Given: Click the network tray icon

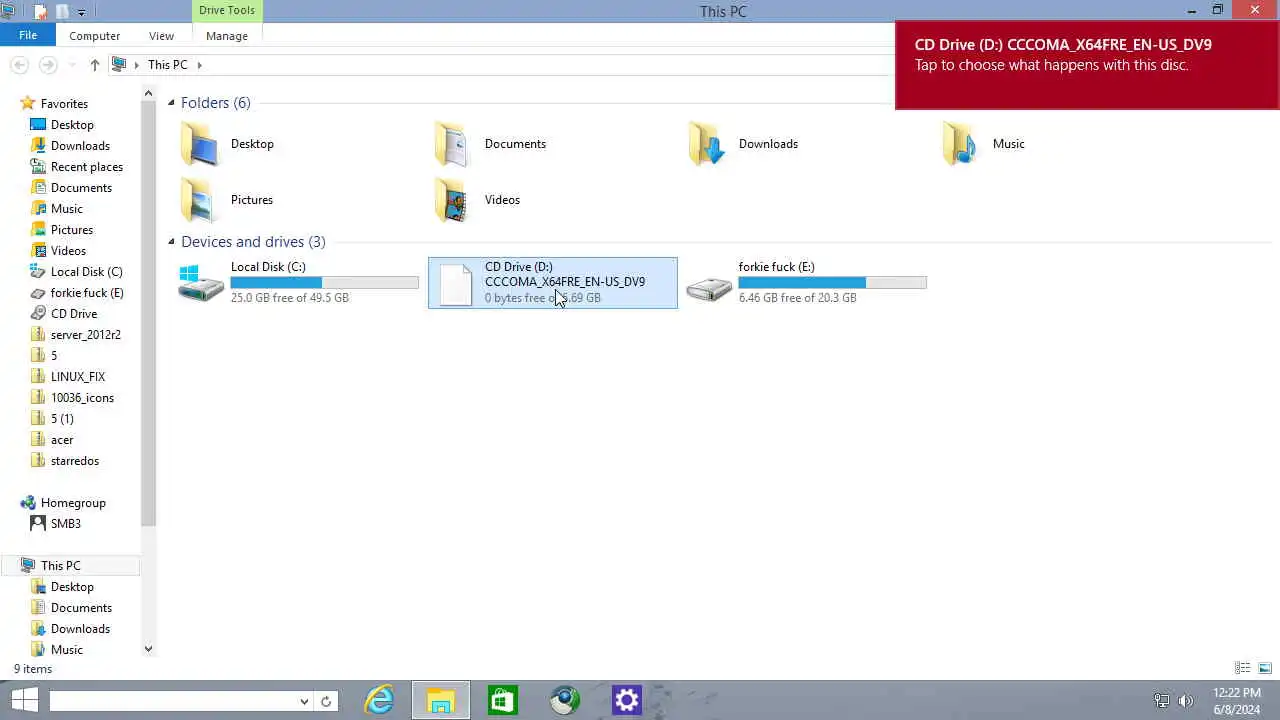Looking at the screenshot, I should tap(1161, 701).
